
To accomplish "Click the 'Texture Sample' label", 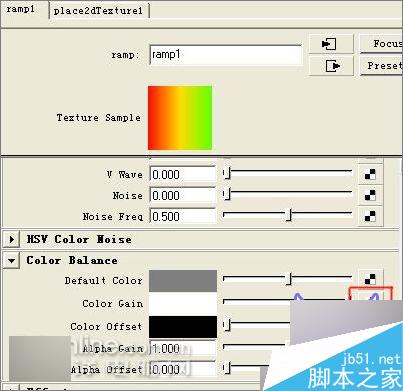I will (x=99, y=118).
